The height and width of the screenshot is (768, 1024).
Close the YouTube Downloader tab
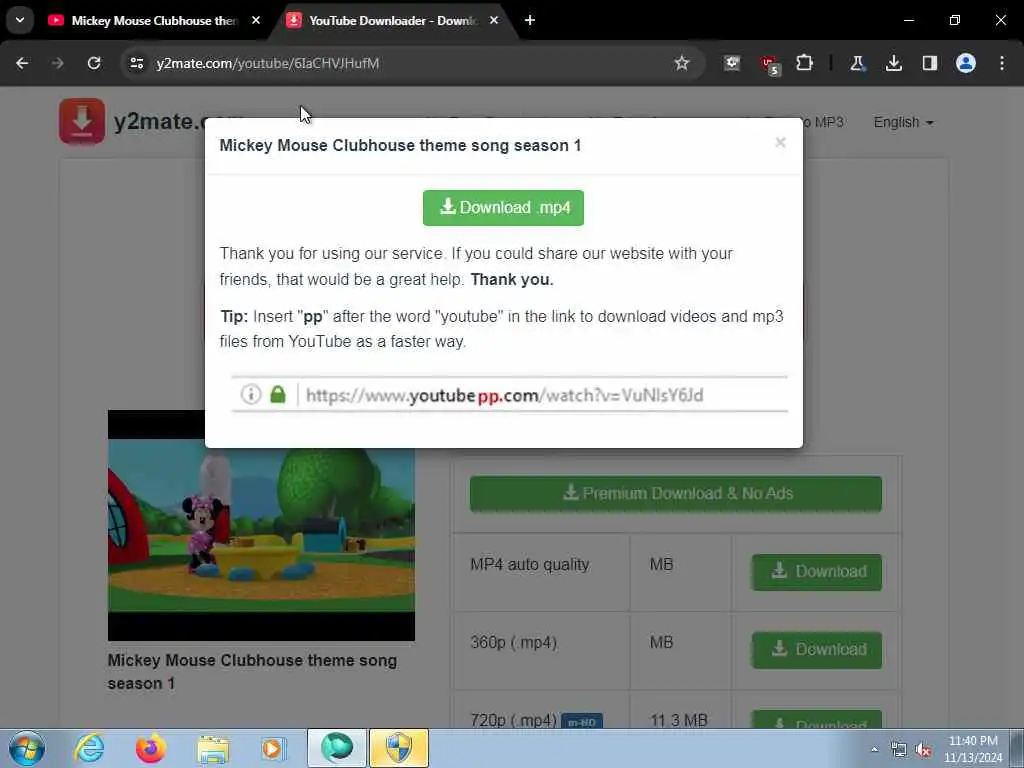click(494, 20)
